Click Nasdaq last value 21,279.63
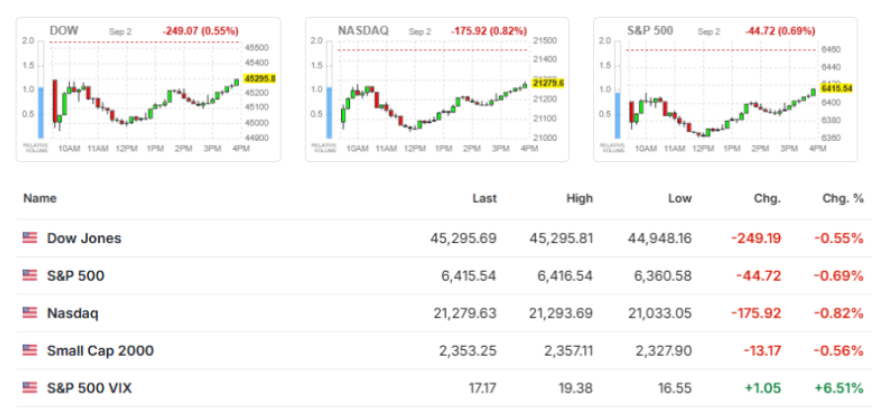876x413 pixels. tap(465, 314)
